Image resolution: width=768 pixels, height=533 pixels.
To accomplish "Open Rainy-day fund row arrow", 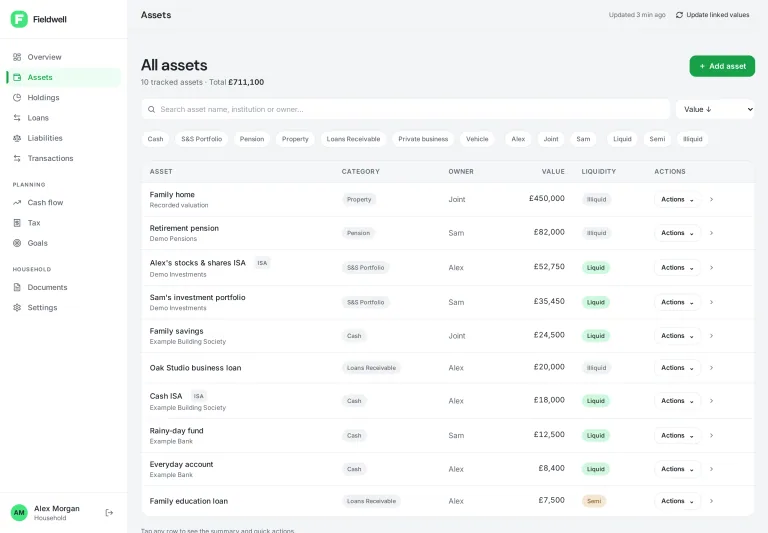I will (711, 436).
